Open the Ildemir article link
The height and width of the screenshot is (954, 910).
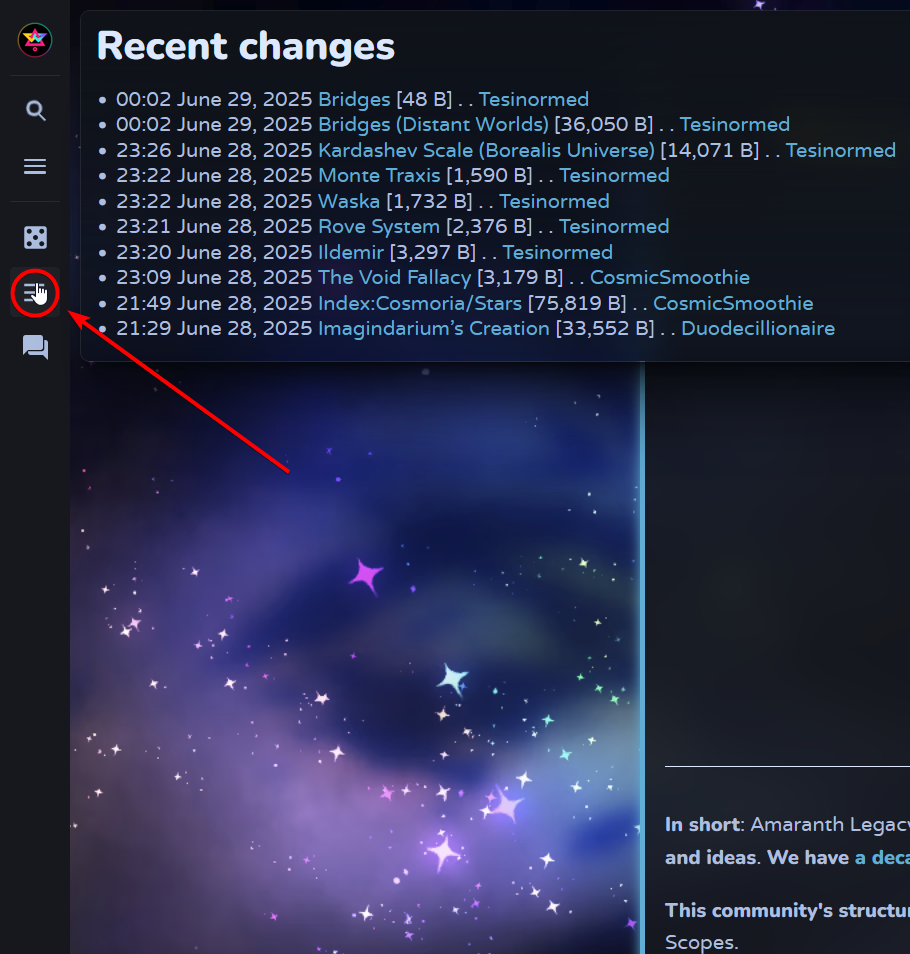pos(350,252)
